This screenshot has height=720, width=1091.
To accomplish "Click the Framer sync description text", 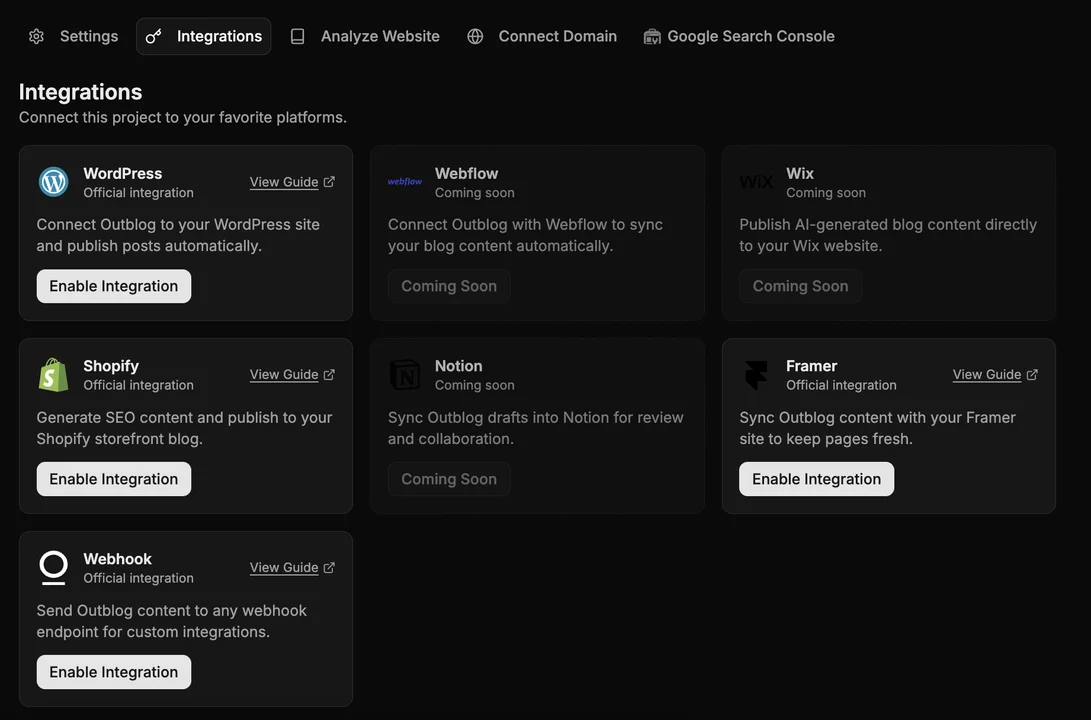I will [877, 428].
